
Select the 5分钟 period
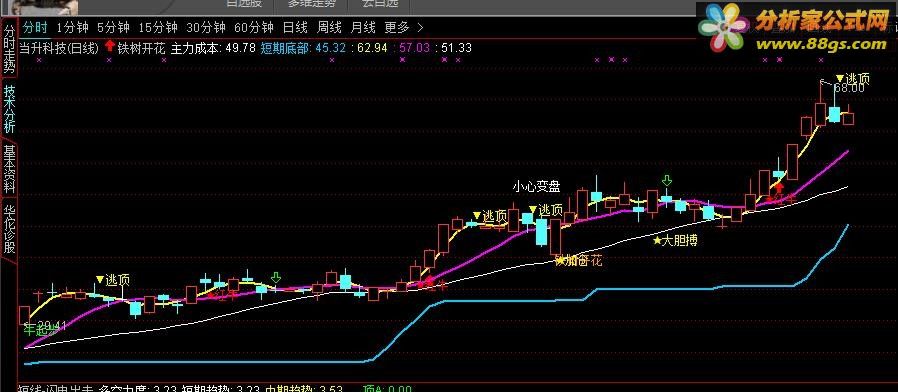113,27
